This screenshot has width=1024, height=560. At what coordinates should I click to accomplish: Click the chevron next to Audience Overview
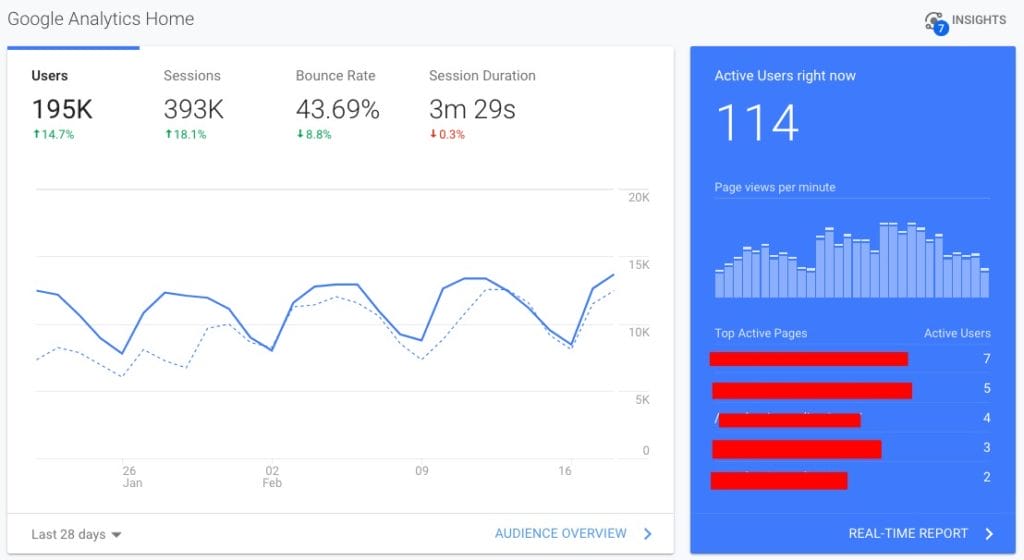647,534
